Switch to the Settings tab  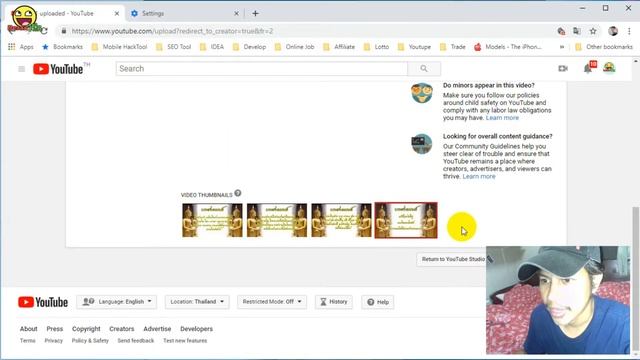click(185, 13)
